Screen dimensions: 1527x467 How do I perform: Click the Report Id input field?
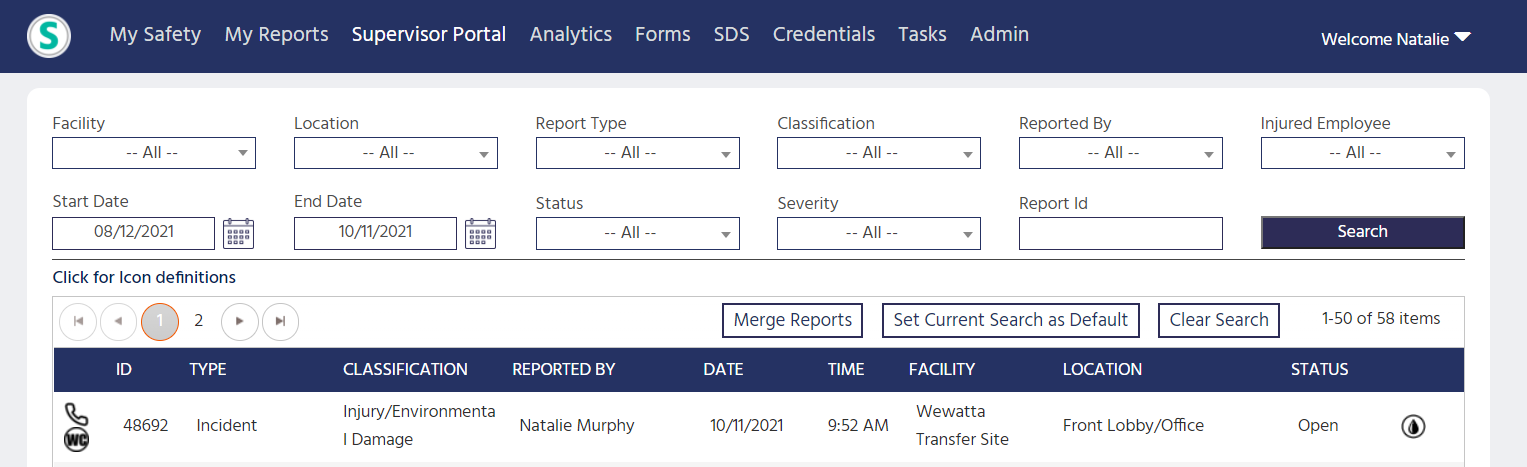tap(1121, 233)
